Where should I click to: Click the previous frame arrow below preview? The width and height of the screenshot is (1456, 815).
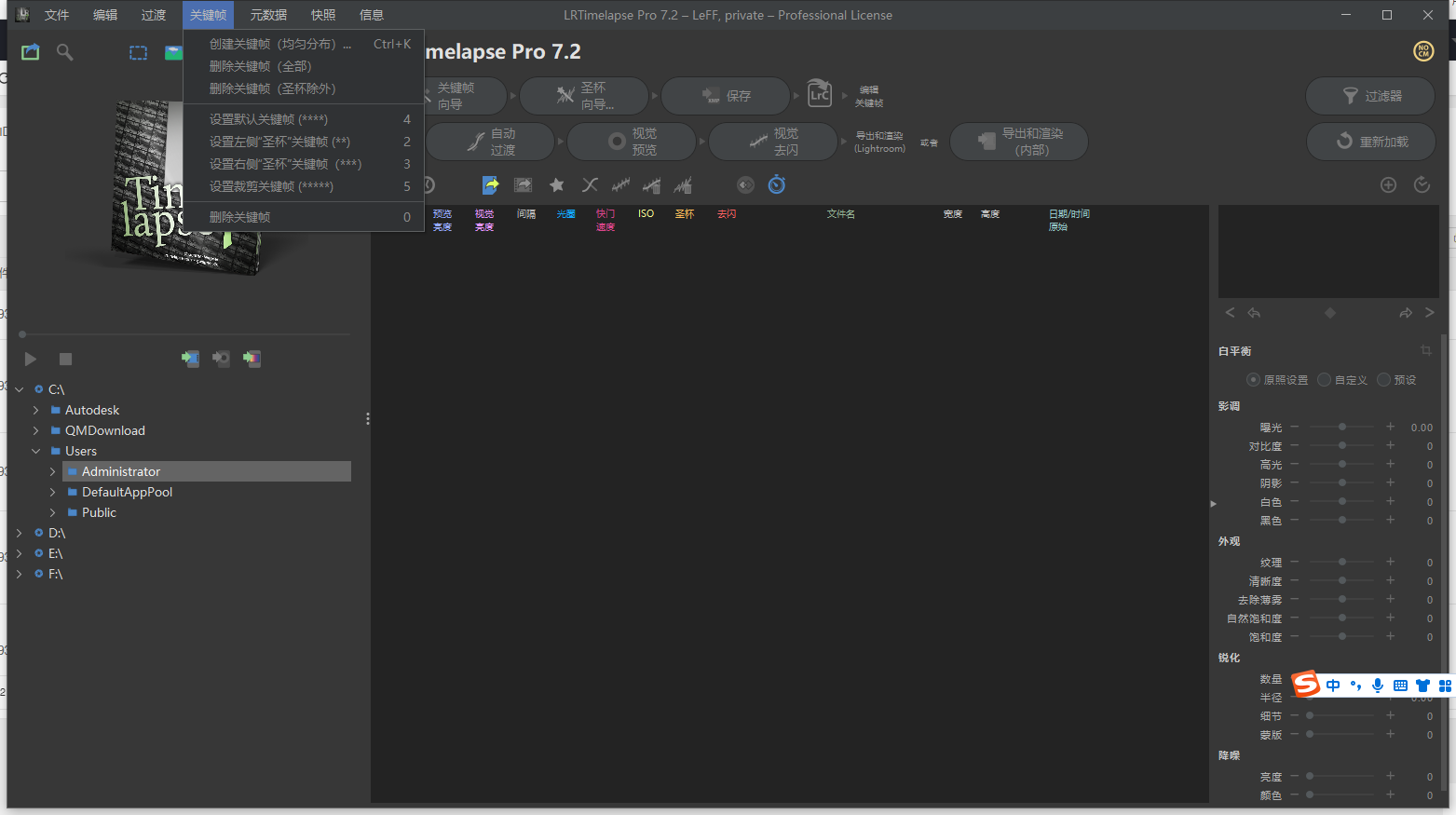(x=1230, y=313)
